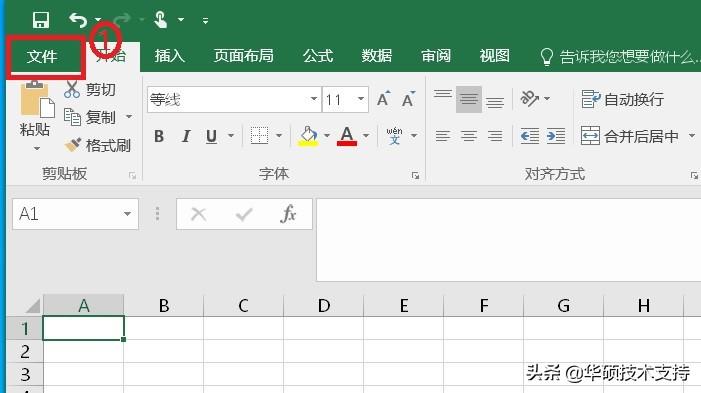The width and height of the screenshot is (701, 393).
Task: Apply cell borders icon
Action: (x=259, y=135)
